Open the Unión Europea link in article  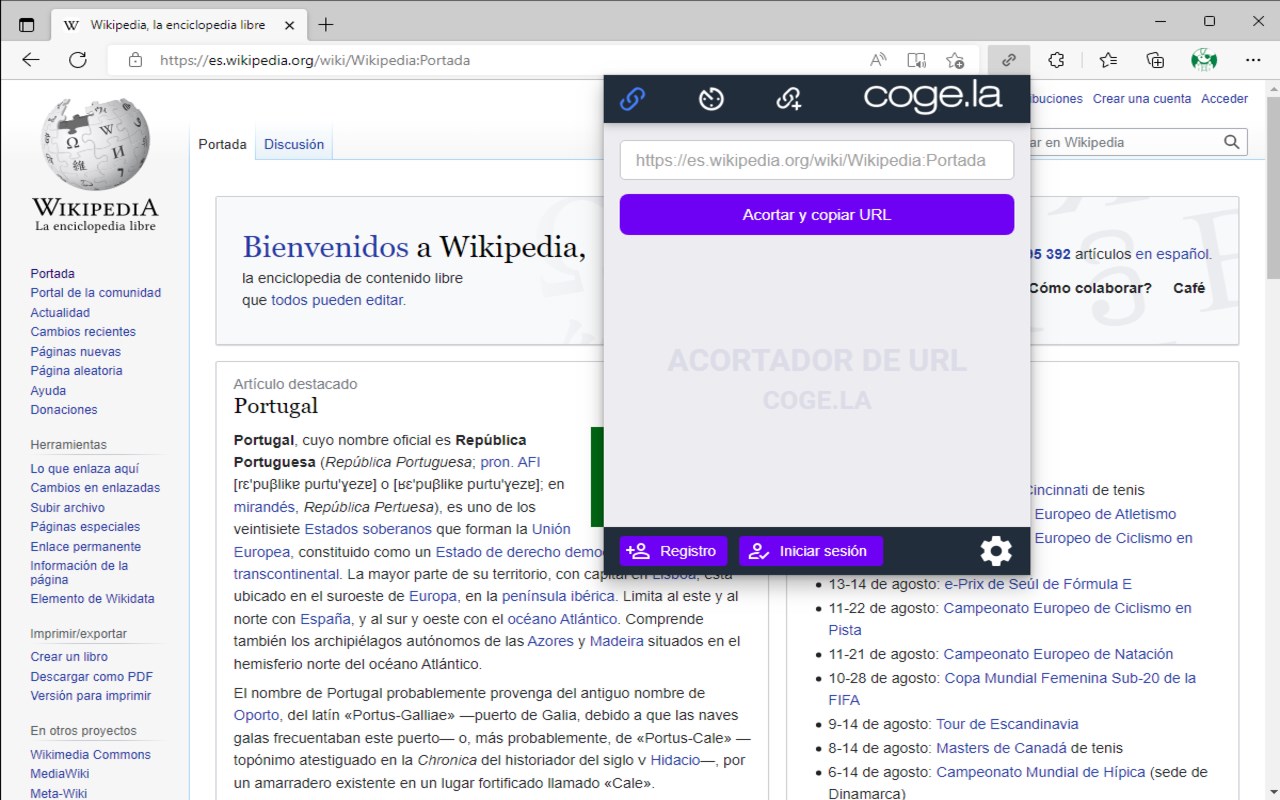click(x=551, y=529)
